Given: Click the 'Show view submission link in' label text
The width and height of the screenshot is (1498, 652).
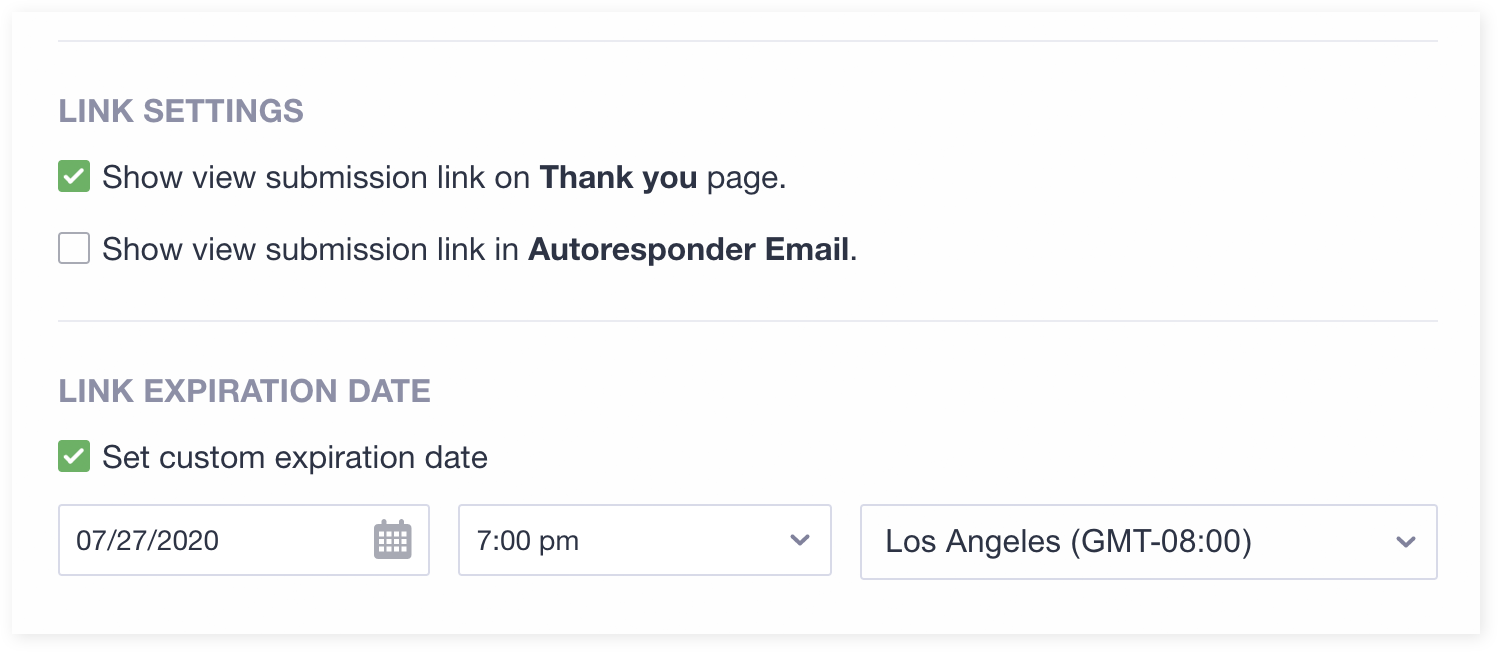Looking at the screenshot, I should [x=314, y=249].
